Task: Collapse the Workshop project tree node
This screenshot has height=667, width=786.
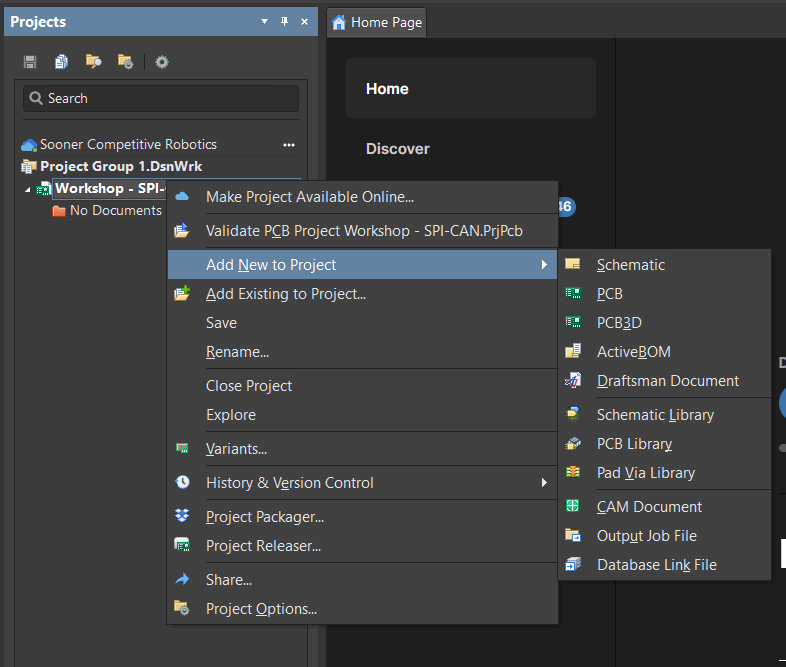Action: click(x=28, y=189)
